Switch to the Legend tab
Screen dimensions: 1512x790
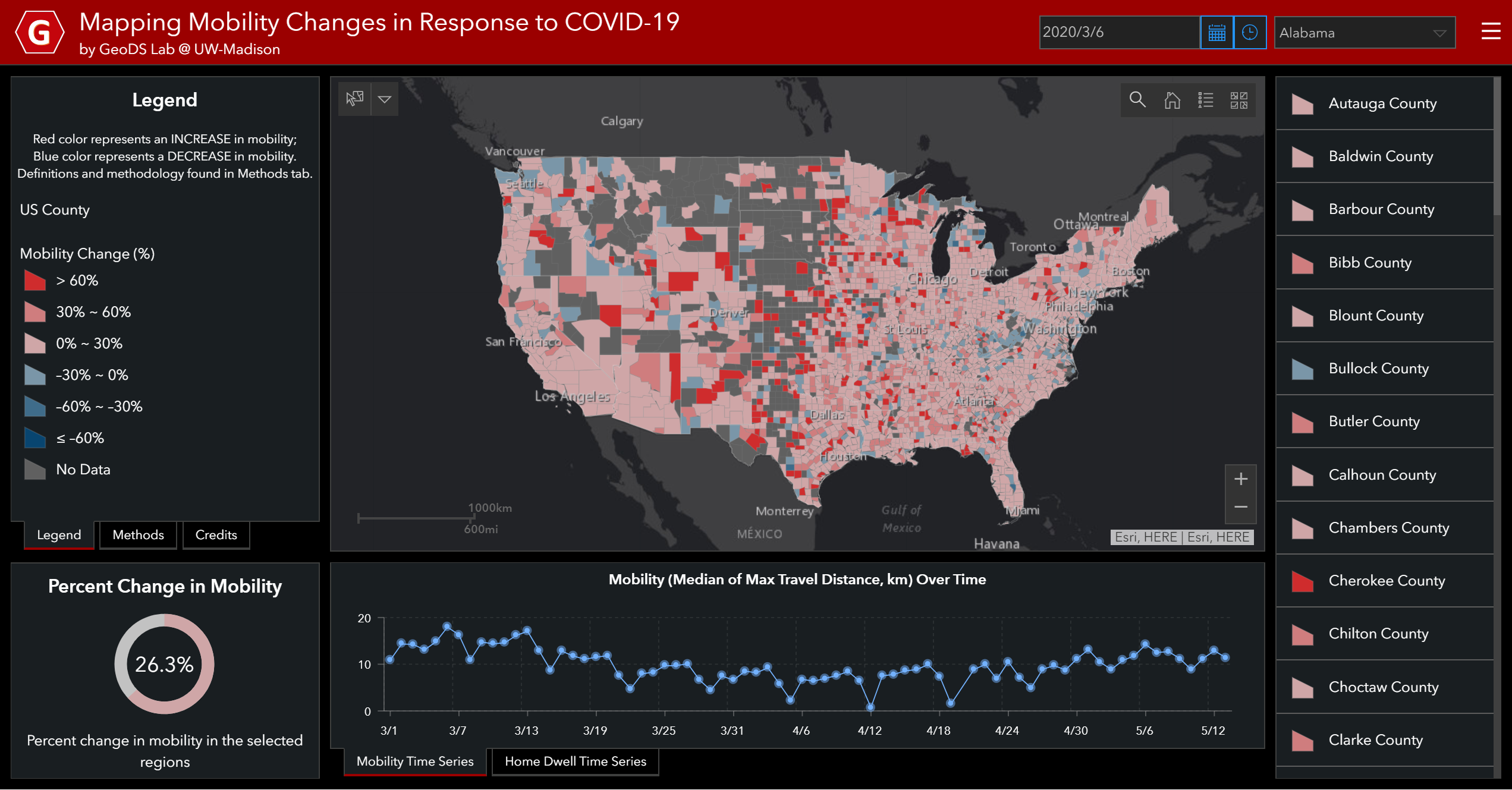click(59, 535)
